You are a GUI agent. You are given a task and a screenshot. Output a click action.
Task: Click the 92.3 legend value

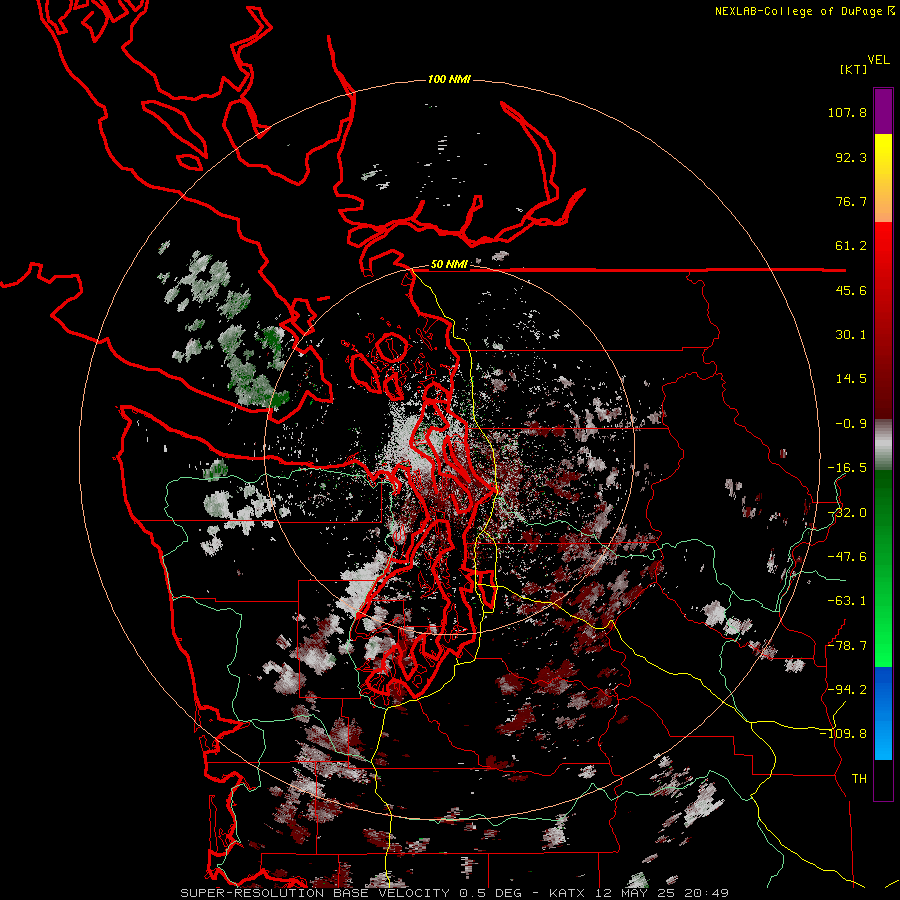(851, 157)
